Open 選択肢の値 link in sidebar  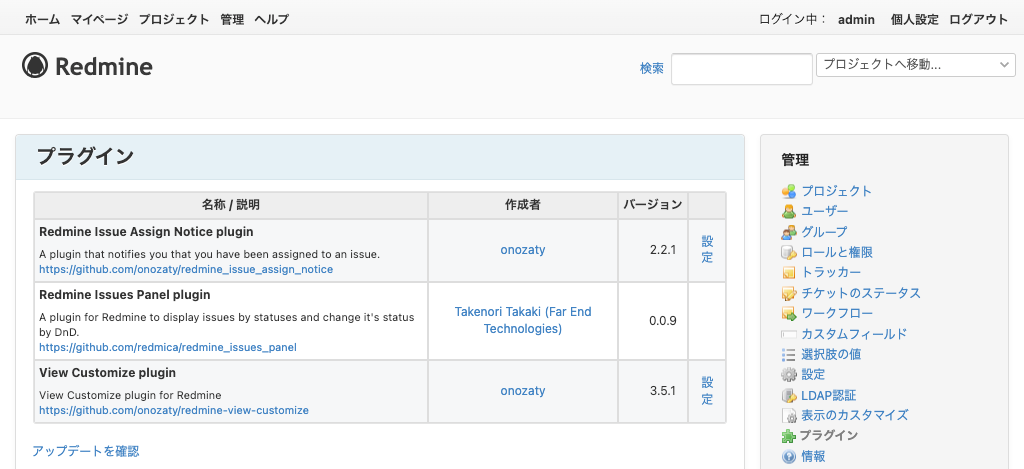point(831,355)
